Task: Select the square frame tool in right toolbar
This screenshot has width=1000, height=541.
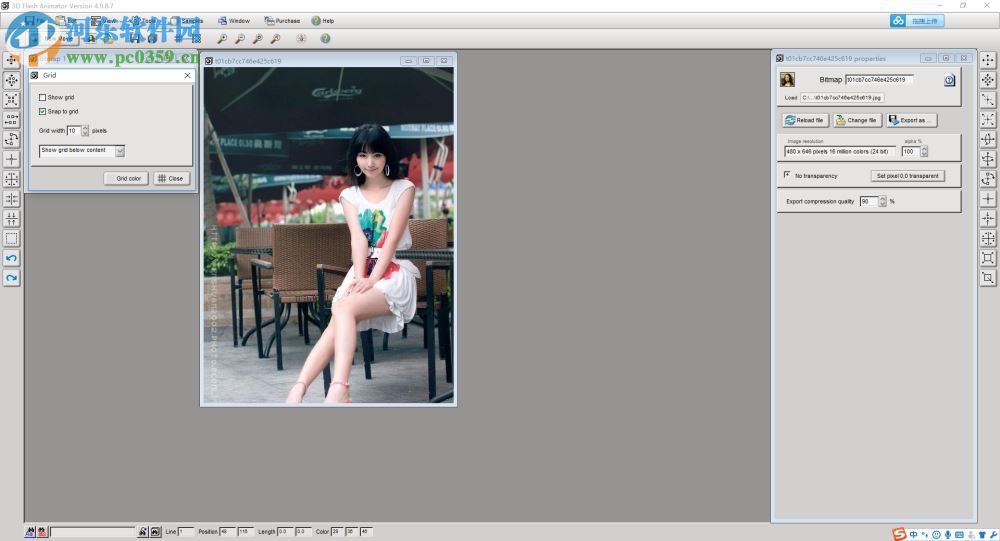Action: click(988, 258)
